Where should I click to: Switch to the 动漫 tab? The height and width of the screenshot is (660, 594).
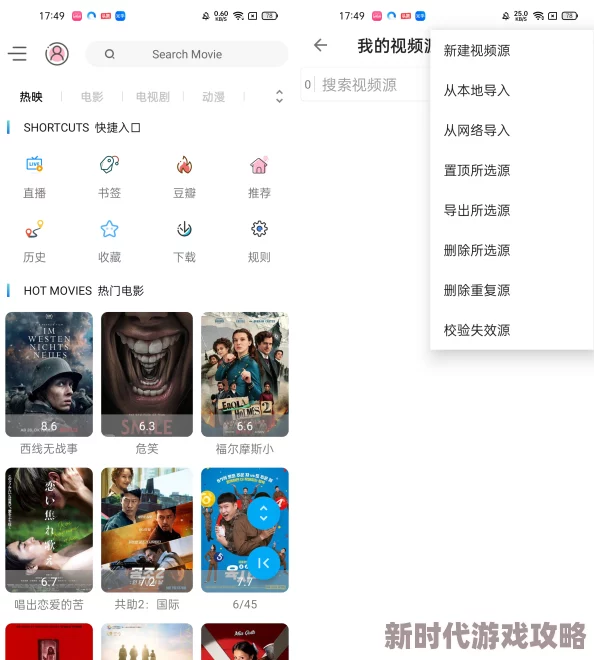click(x=213, y=97)
